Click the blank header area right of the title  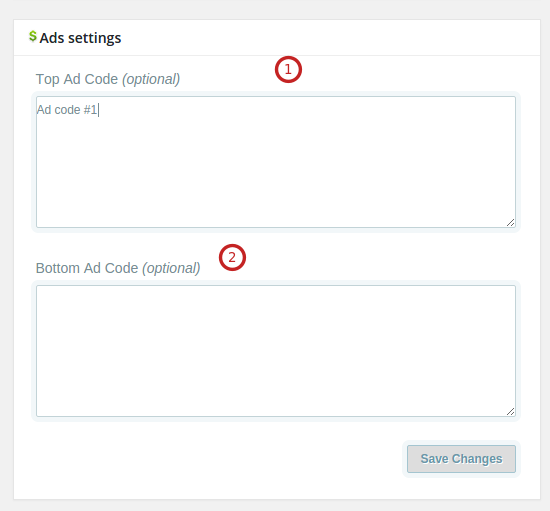(x=330, y=38)
